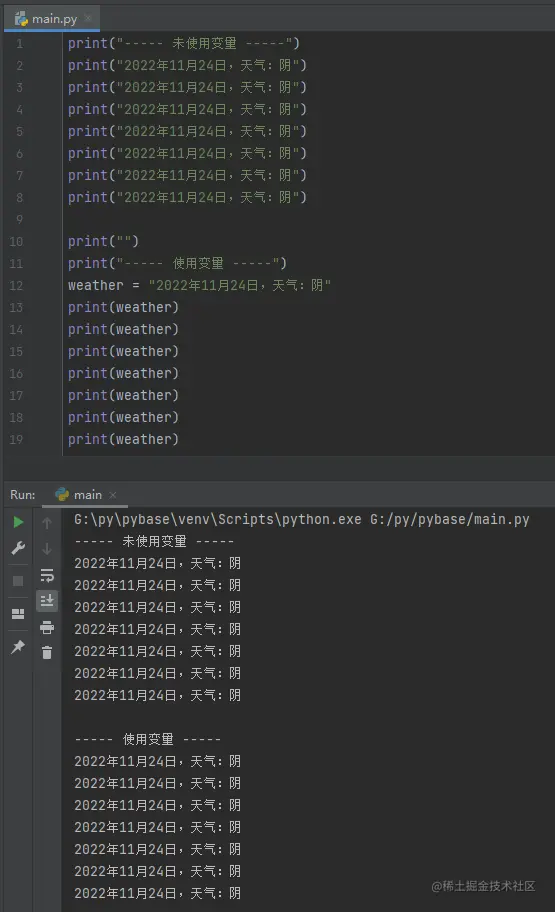
Task: Toggle soft-wrap in console output
Action: 47,575
